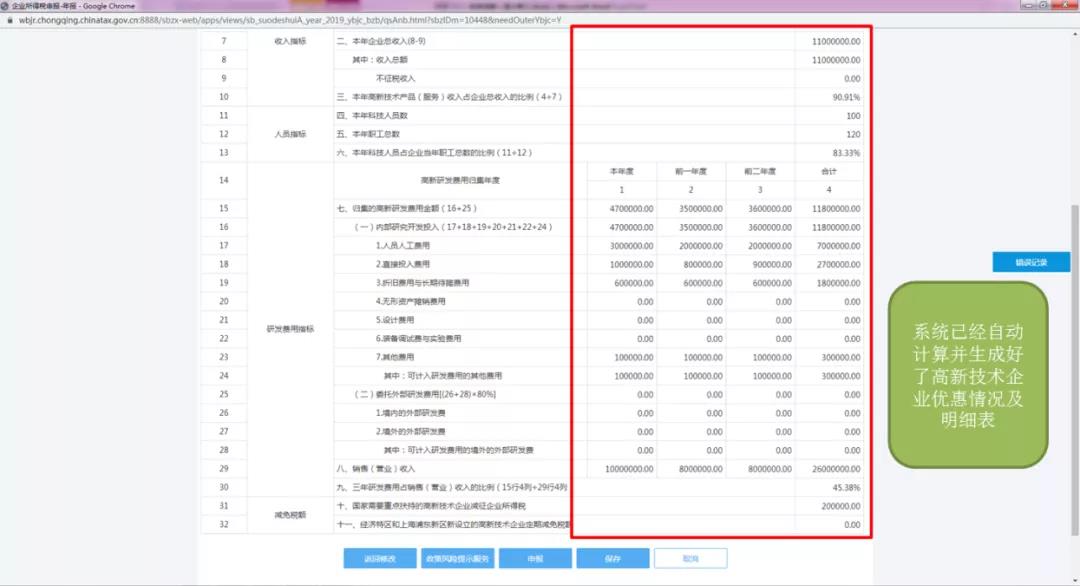Click 前二年度 折旧费用 cell 600000.00
The width and height of the screenshot is (1080, 586).
pos(760,283)
